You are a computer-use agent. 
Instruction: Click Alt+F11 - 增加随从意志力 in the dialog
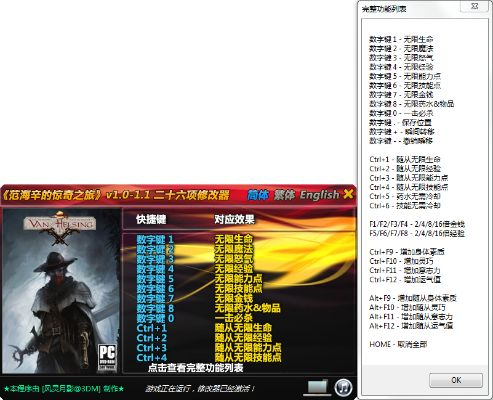411,316
